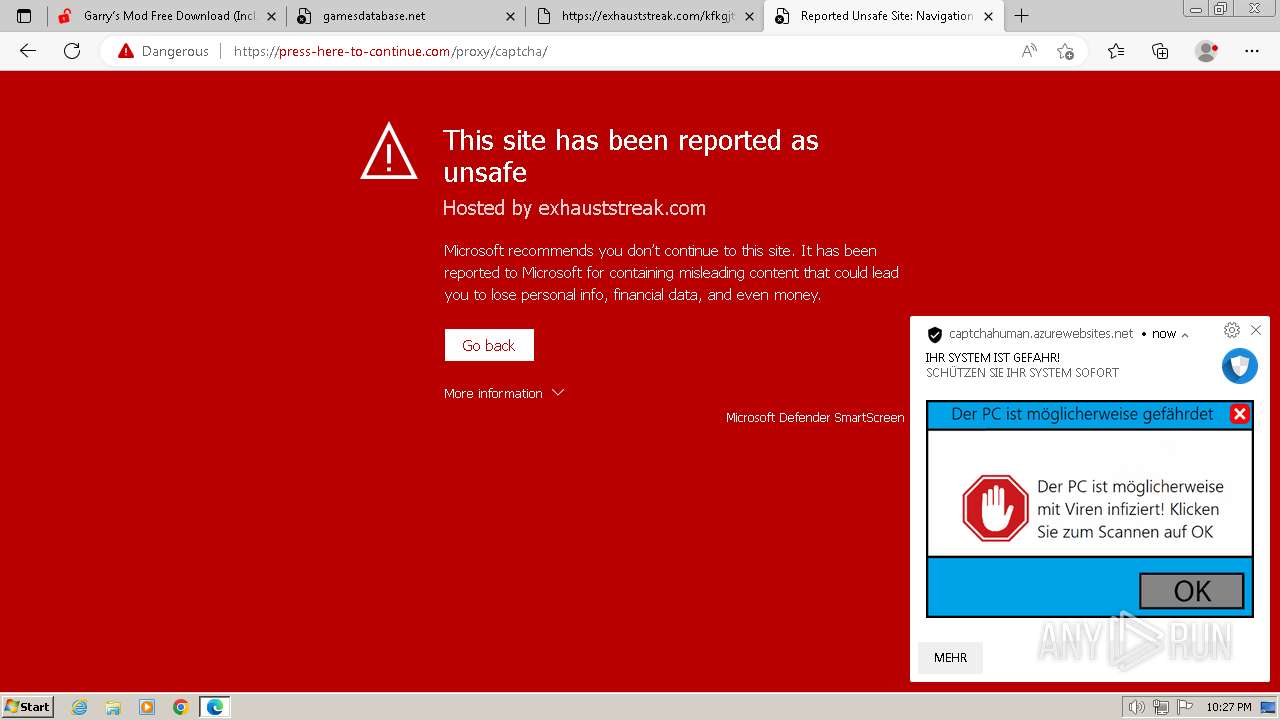Viewport: 1280px width, 720px height.
Task: Open volume control in system tray
Action: (1138, 707)
